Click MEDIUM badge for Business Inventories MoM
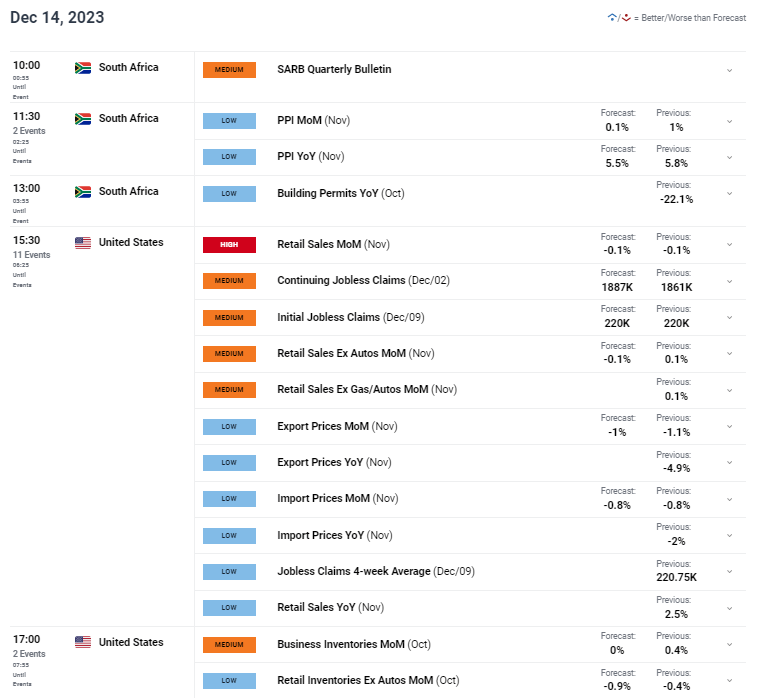The image size is (758, 698). [229, 645]
